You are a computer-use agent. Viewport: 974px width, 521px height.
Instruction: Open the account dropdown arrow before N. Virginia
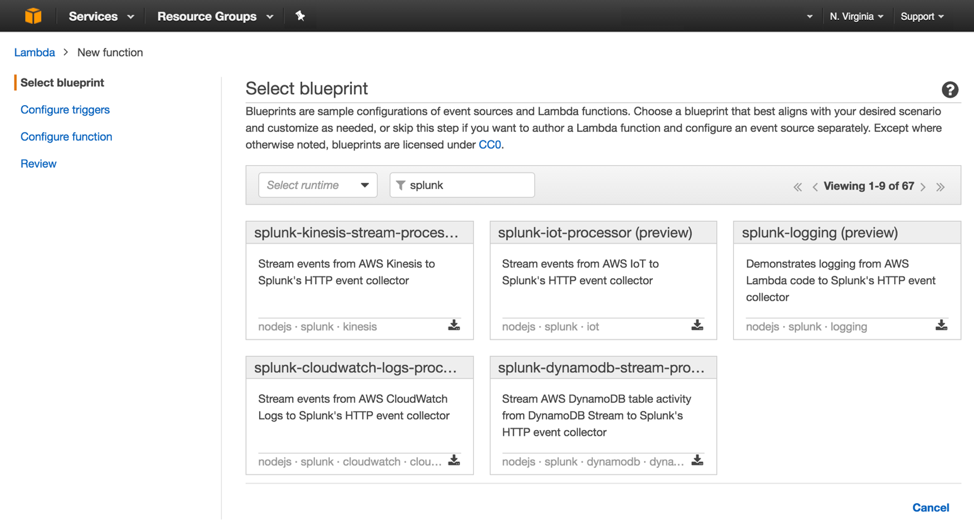click(809, 17)
